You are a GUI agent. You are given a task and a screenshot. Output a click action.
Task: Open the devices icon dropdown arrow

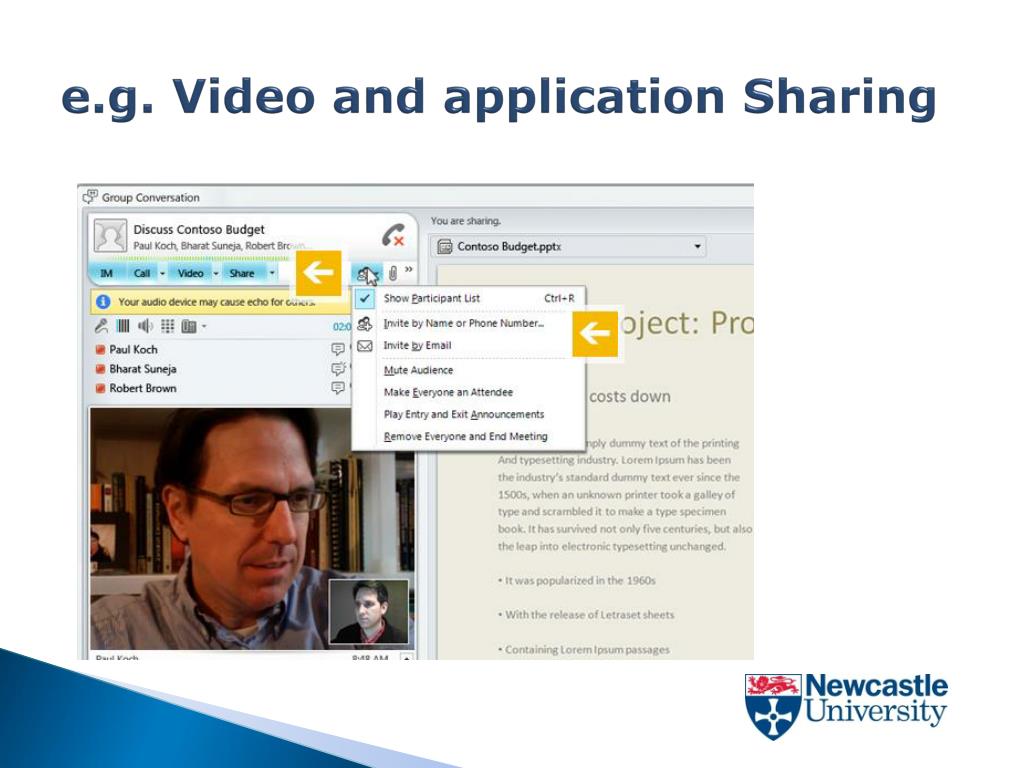tap(204, 327)
